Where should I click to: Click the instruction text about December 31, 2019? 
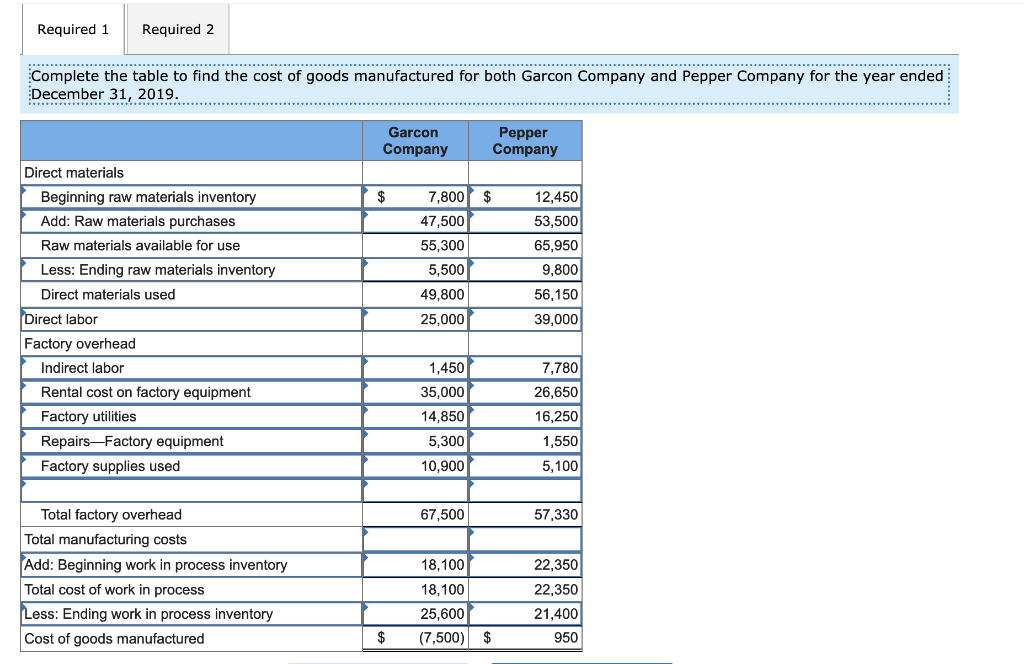point(488,85)
